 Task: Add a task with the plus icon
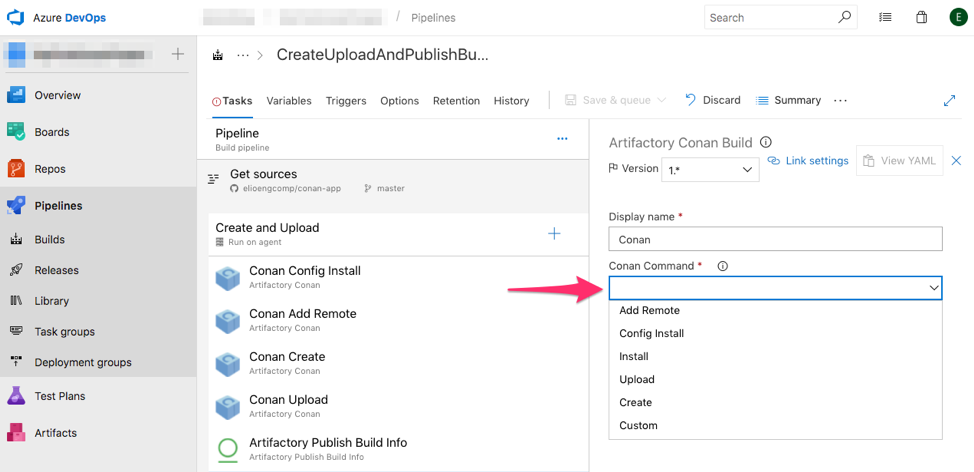(x=554, y=234)
